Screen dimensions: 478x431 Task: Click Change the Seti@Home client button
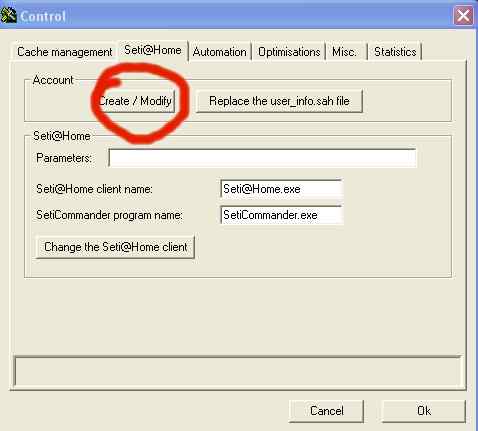115,247
